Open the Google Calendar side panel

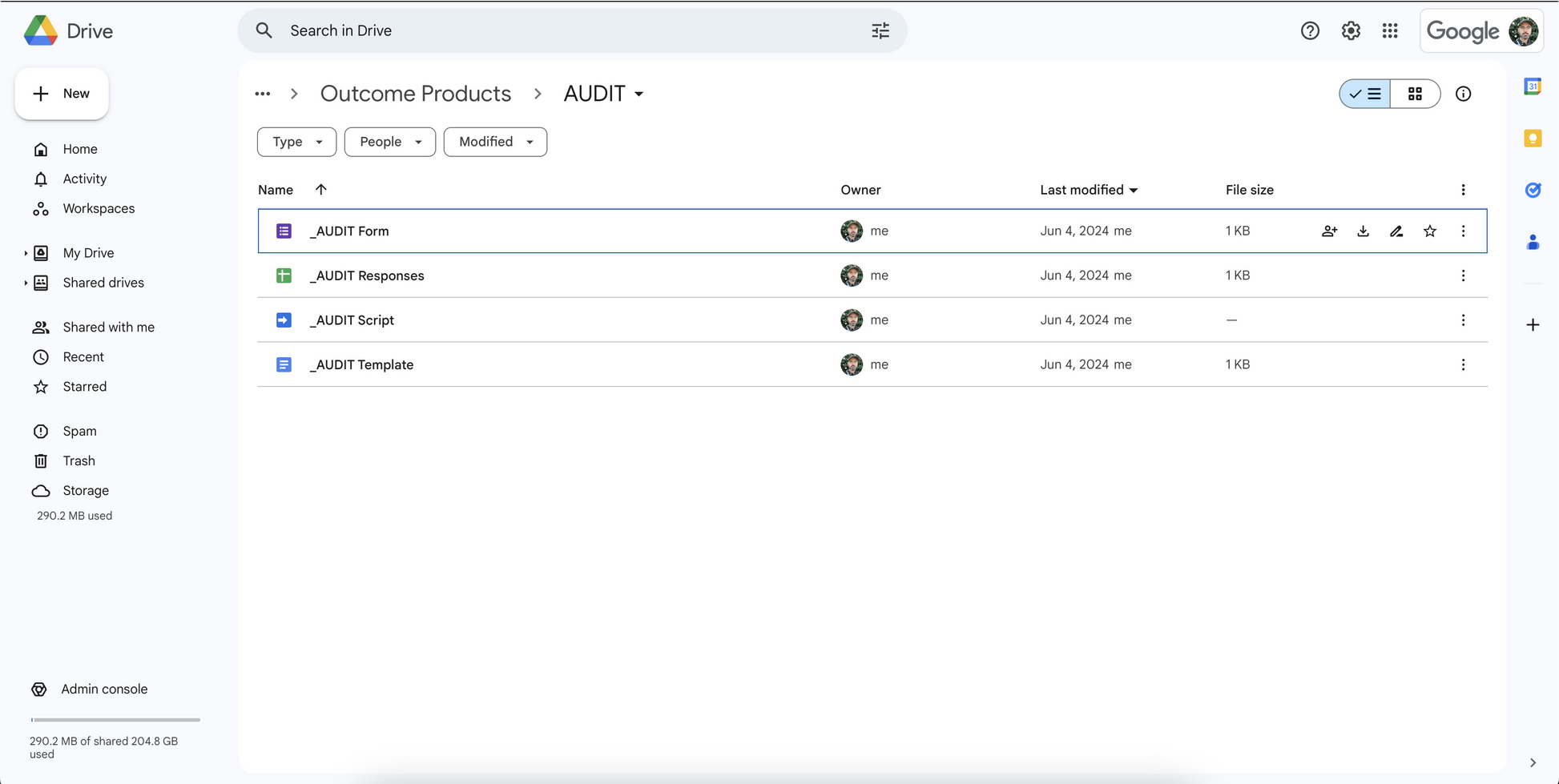point(1533,86)
